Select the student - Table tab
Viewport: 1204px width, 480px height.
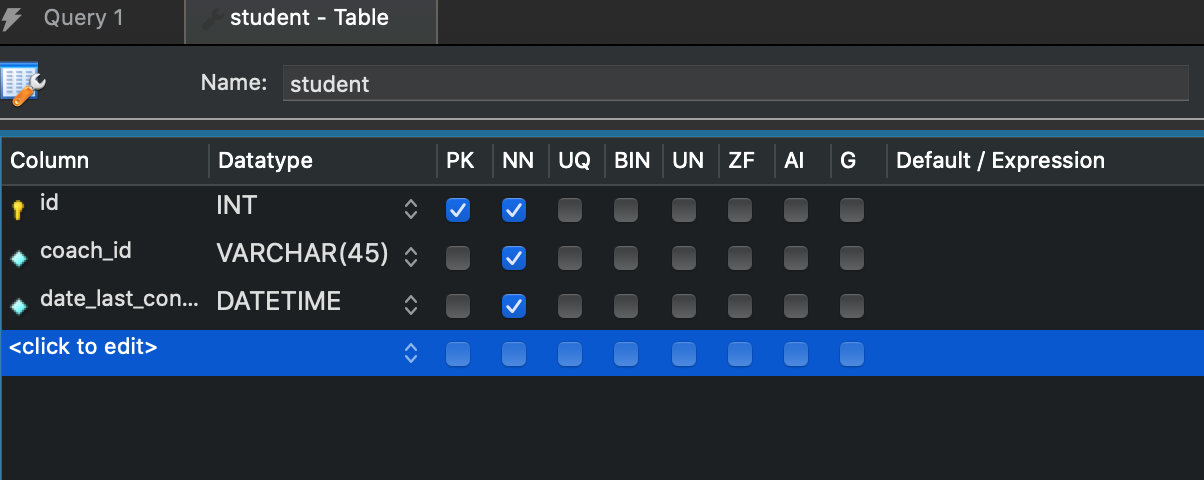(x=309, y=19)
